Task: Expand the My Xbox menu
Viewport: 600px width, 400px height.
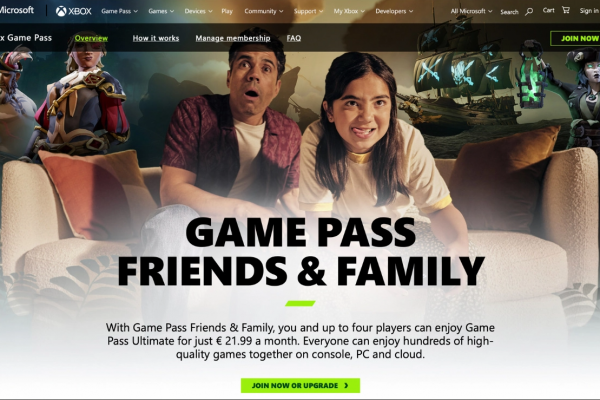Action: [349, 11]
